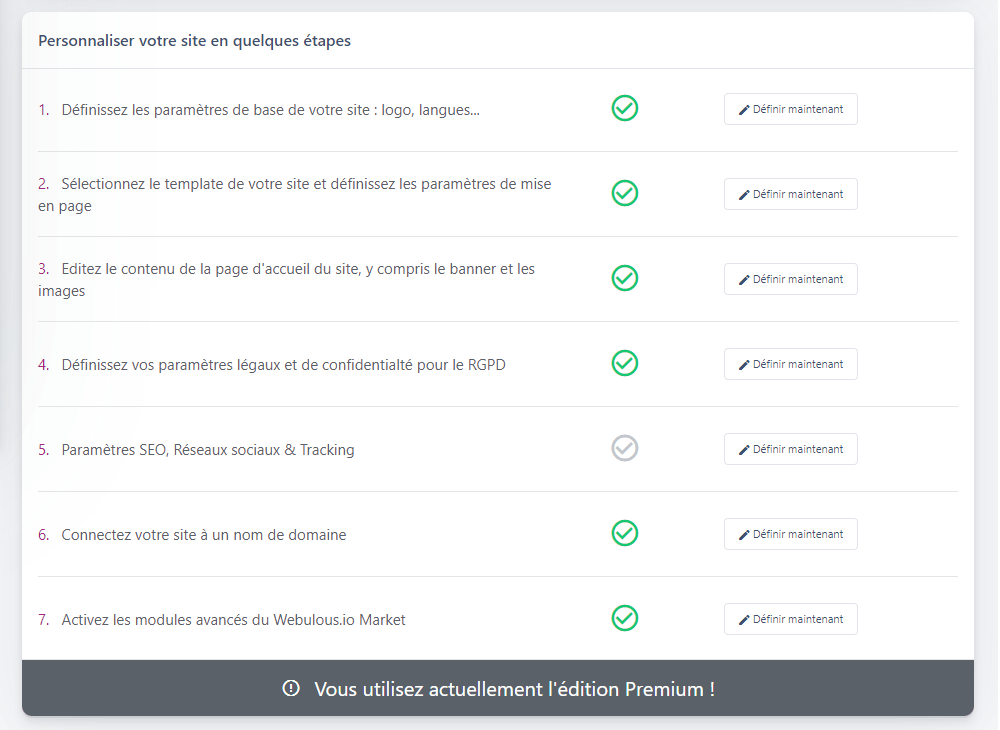Click 'Définir maintenant' for template selection
1000x730 pixels.
point(790,194)
